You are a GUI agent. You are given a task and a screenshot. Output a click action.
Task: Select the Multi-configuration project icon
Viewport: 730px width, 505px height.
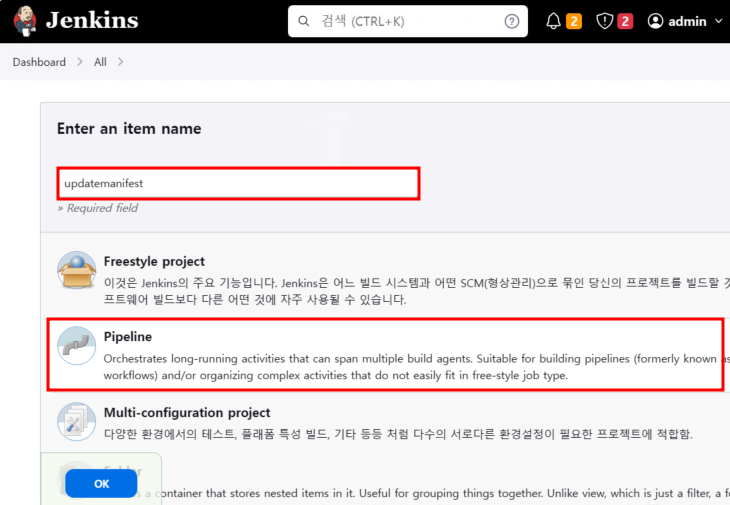click(76, 422)
